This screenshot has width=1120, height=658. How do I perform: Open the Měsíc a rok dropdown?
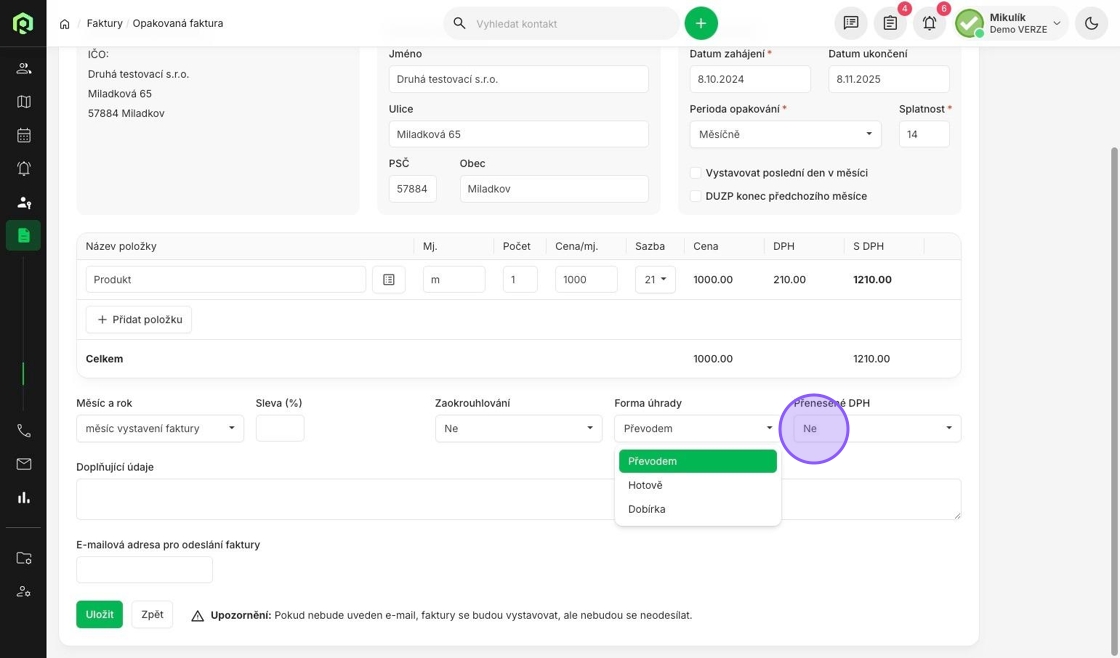[160, 429]
